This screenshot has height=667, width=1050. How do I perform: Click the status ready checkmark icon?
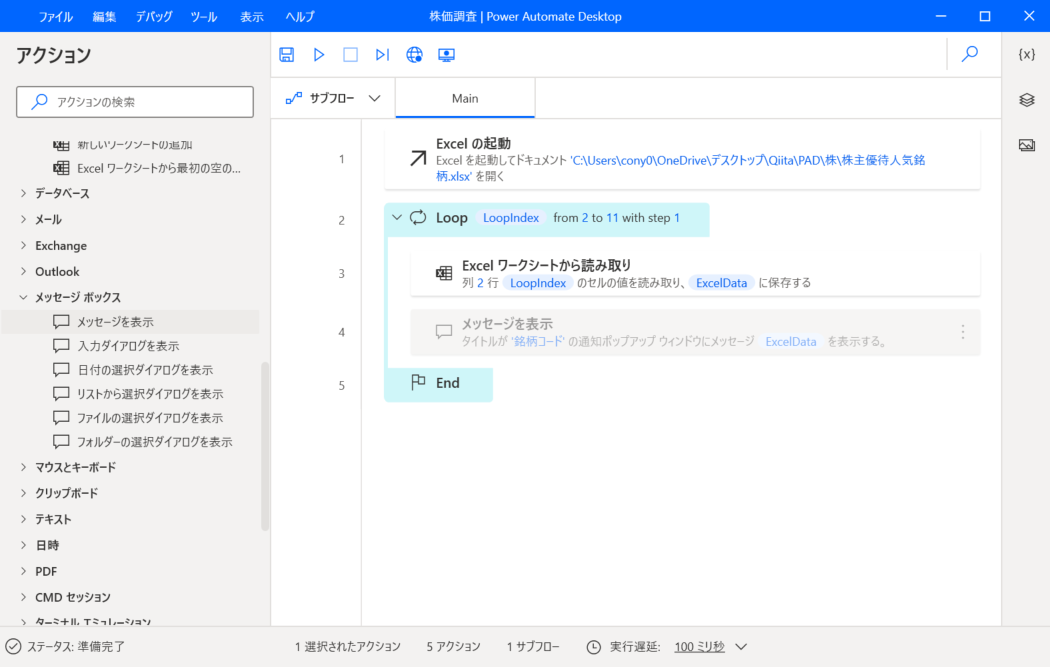pos(13,647)
